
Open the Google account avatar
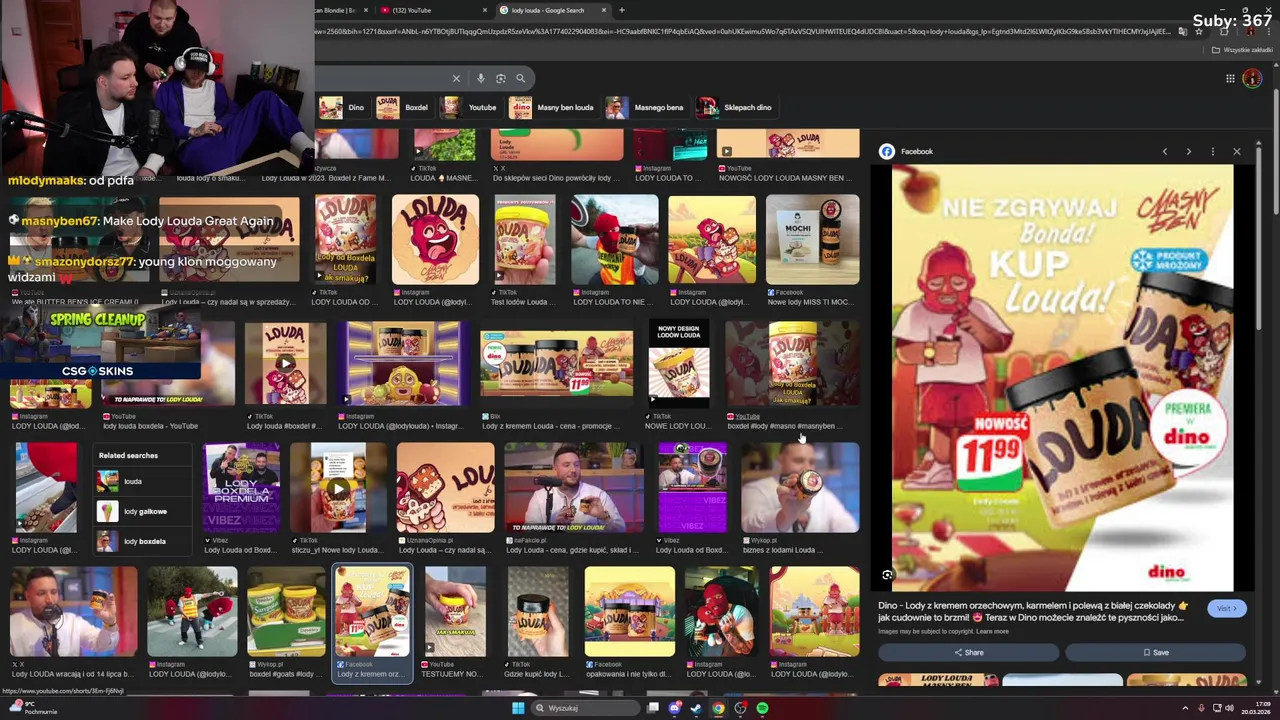pyautogui.click(x=1252, y=78)
